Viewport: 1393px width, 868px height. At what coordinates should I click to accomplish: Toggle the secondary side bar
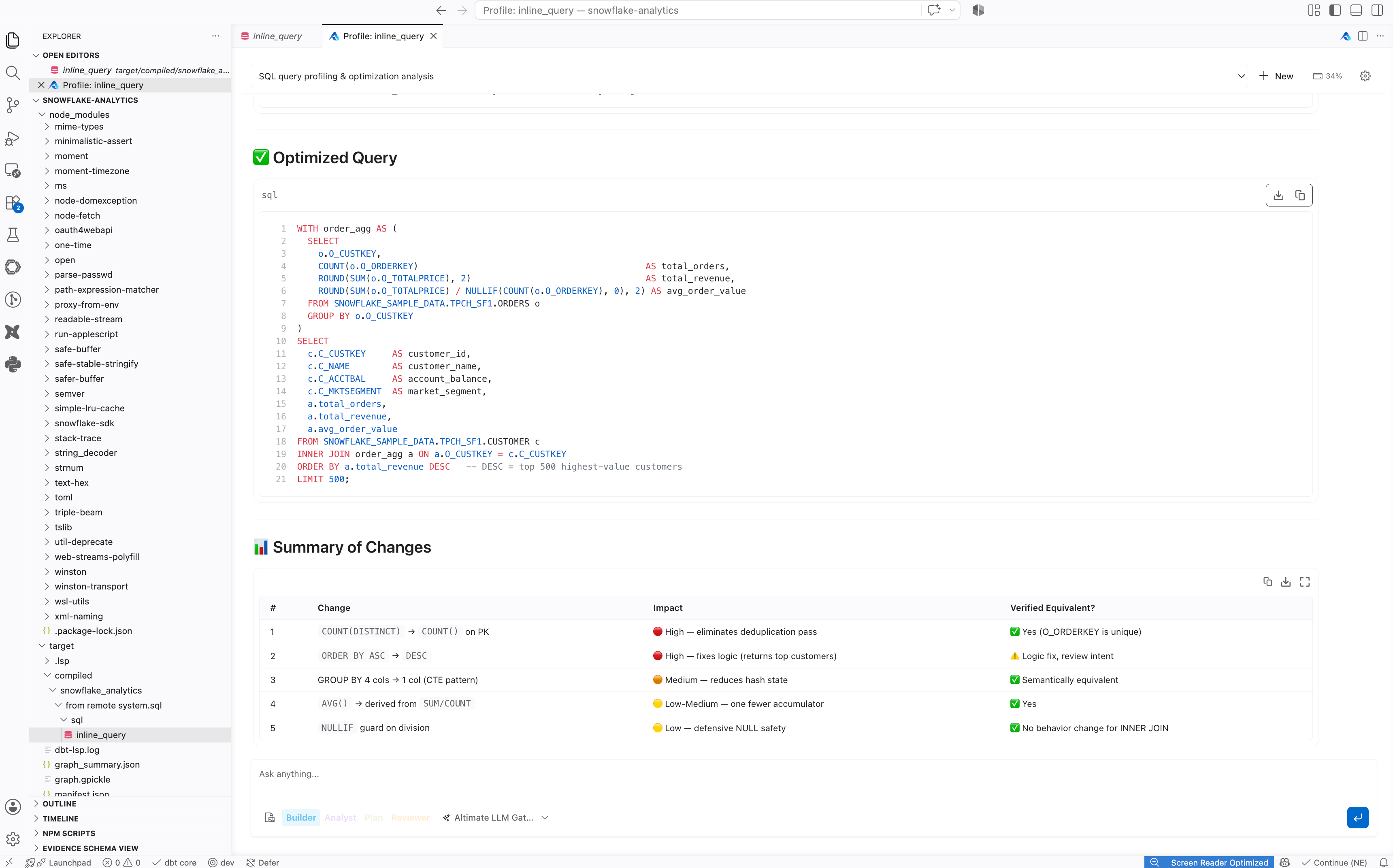[1377, 11]
